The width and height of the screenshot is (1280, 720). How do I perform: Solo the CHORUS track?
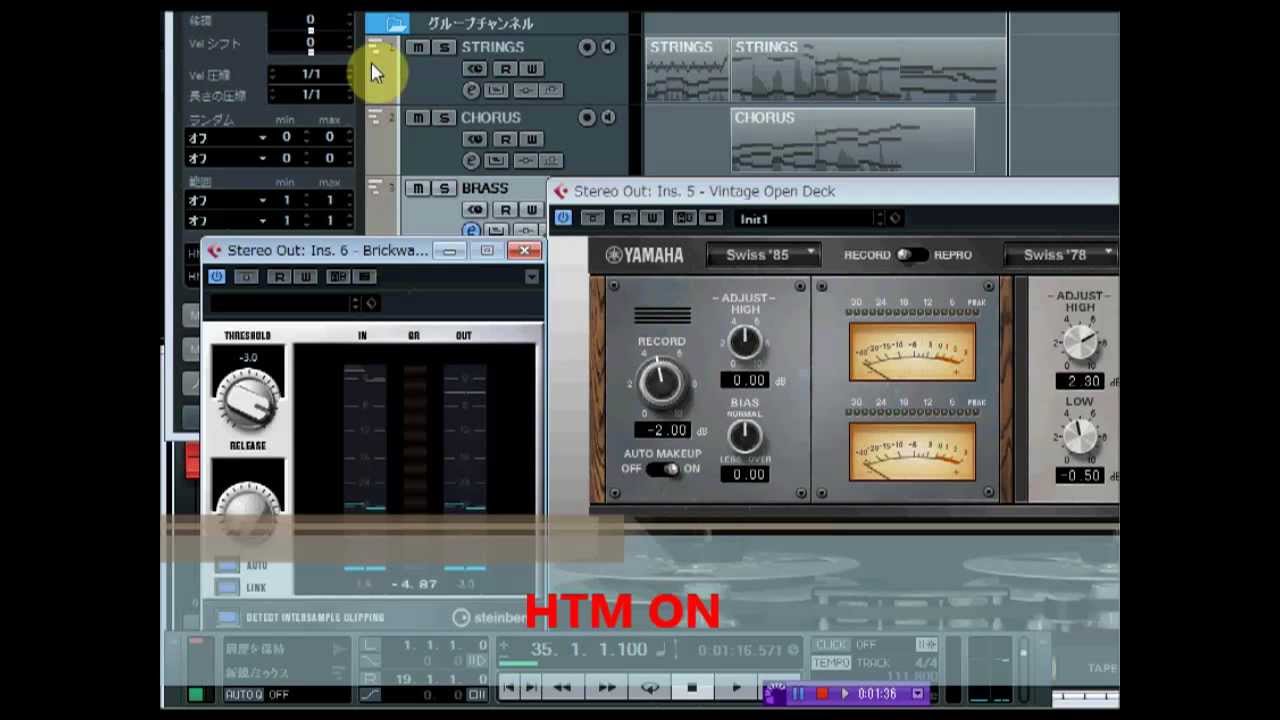tap(443, 118)
